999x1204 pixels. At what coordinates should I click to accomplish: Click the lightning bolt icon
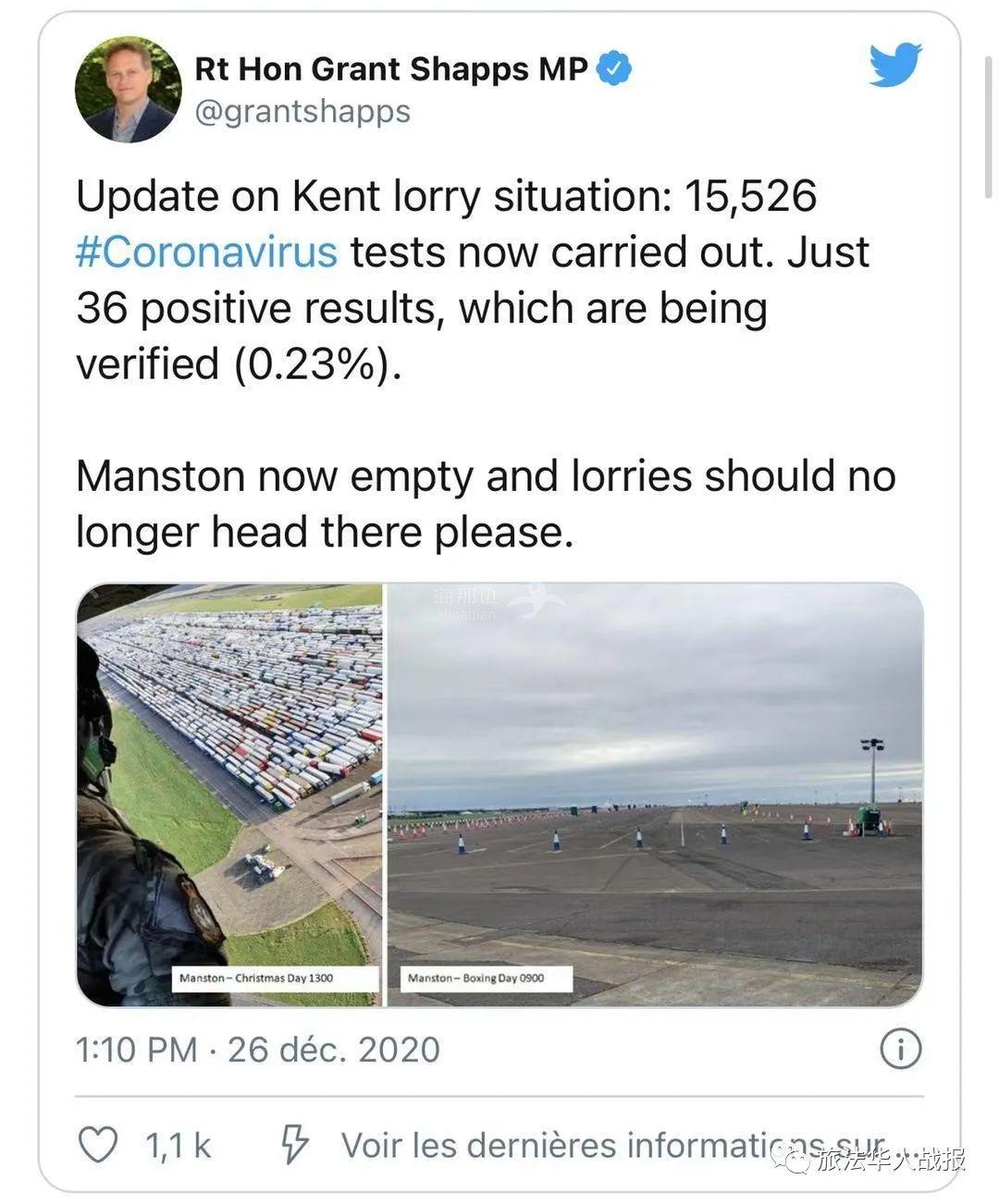pos(294,1145)
